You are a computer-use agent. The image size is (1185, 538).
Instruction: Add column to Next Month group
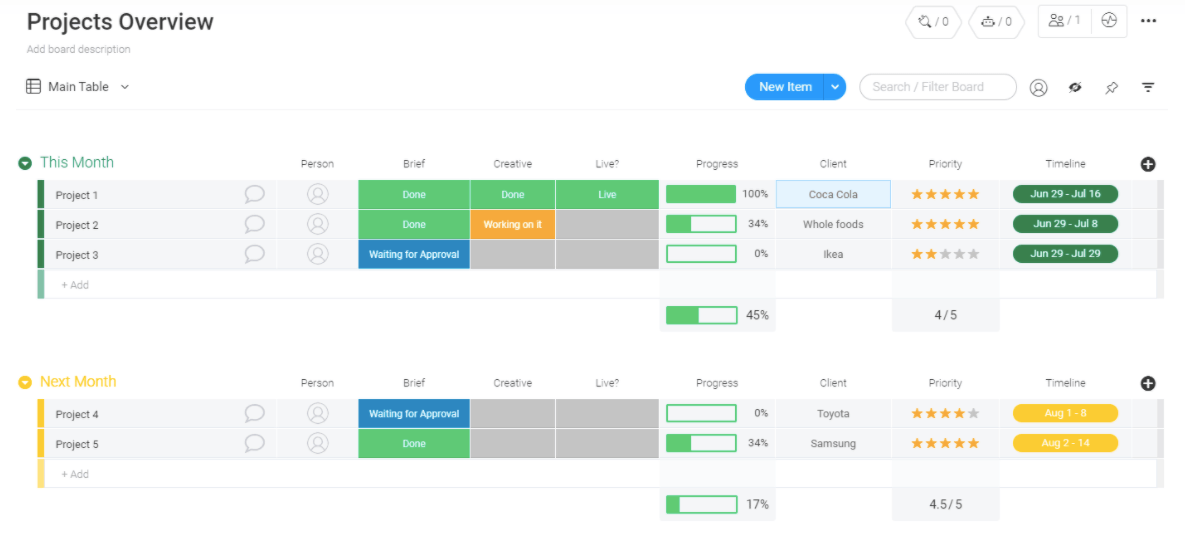[1148, 383]
